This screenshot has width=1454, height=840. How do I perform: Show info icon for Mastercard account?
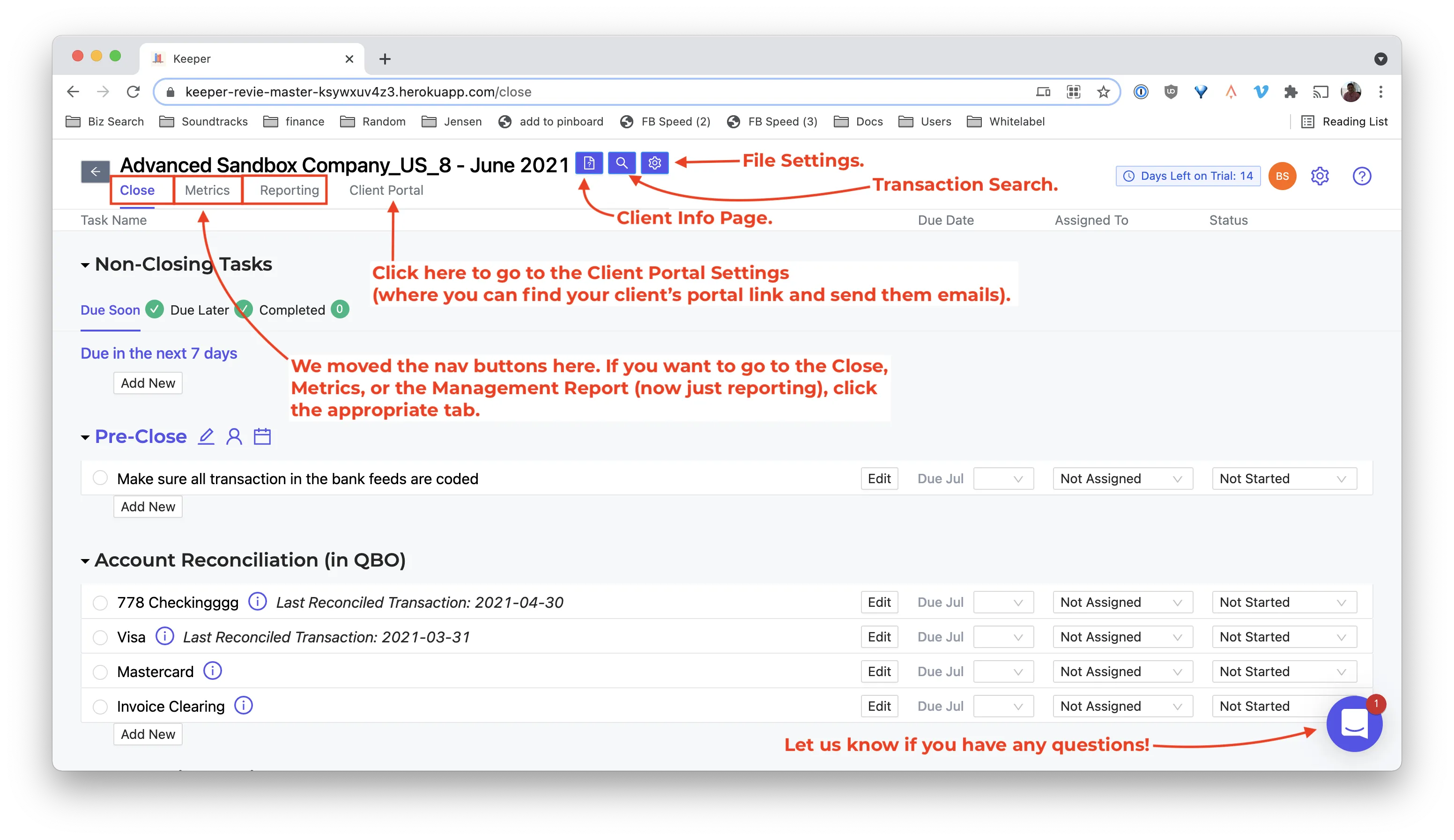pos(212,671)
